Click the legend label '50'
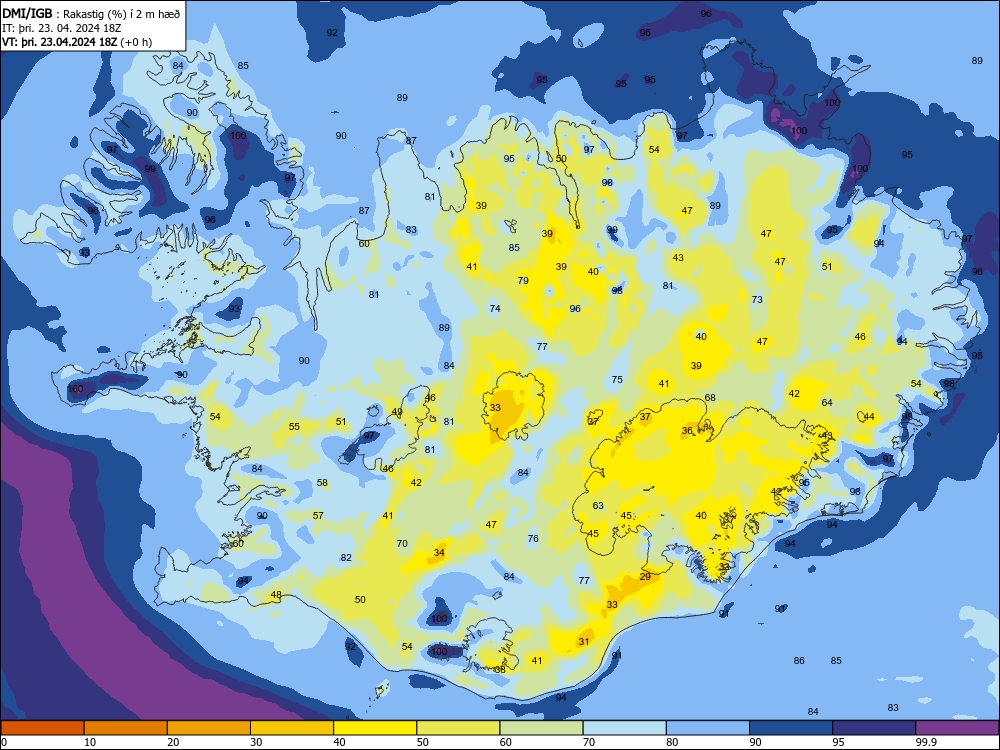Viewport: 1000px width, 750px height. click(423, 742)
